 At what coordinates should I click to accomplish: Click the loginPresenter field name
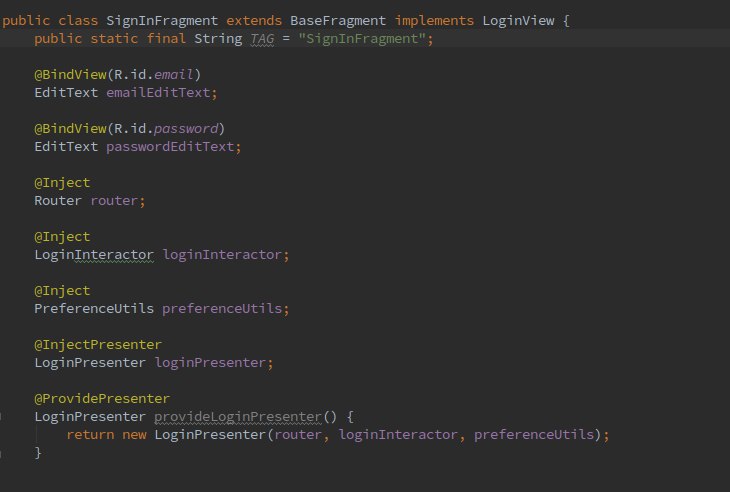pyautogui.click(x=210, y=363)
